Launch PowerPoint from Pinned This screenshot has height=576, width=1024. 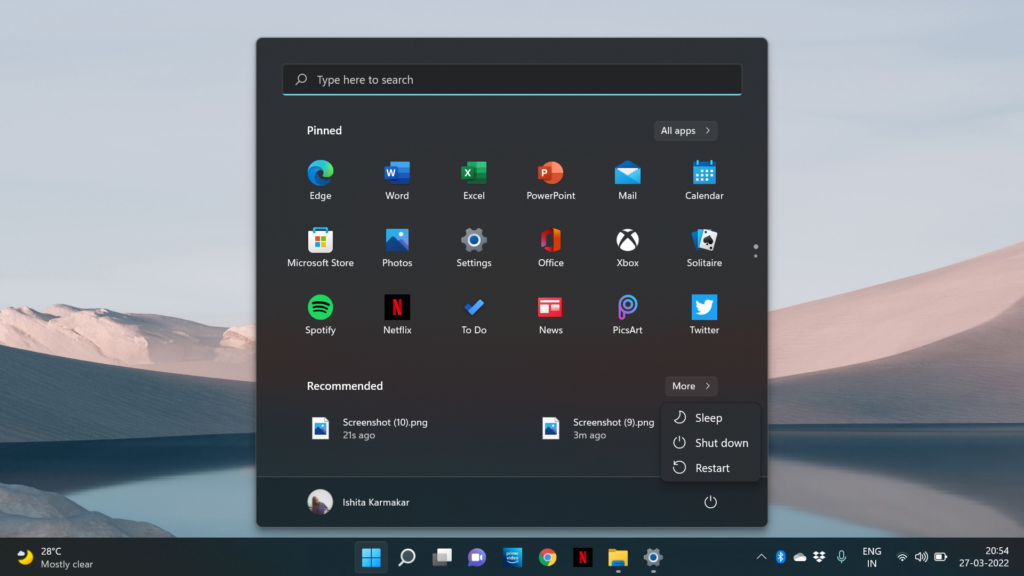coord(551,180)
